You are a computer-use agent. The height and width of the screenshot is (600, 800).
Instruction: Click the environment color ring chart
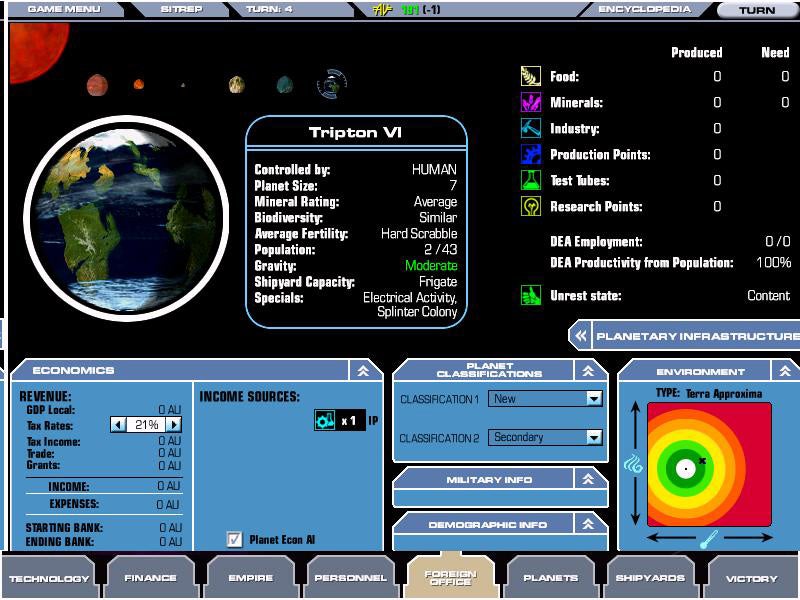(x=709, y=465)
